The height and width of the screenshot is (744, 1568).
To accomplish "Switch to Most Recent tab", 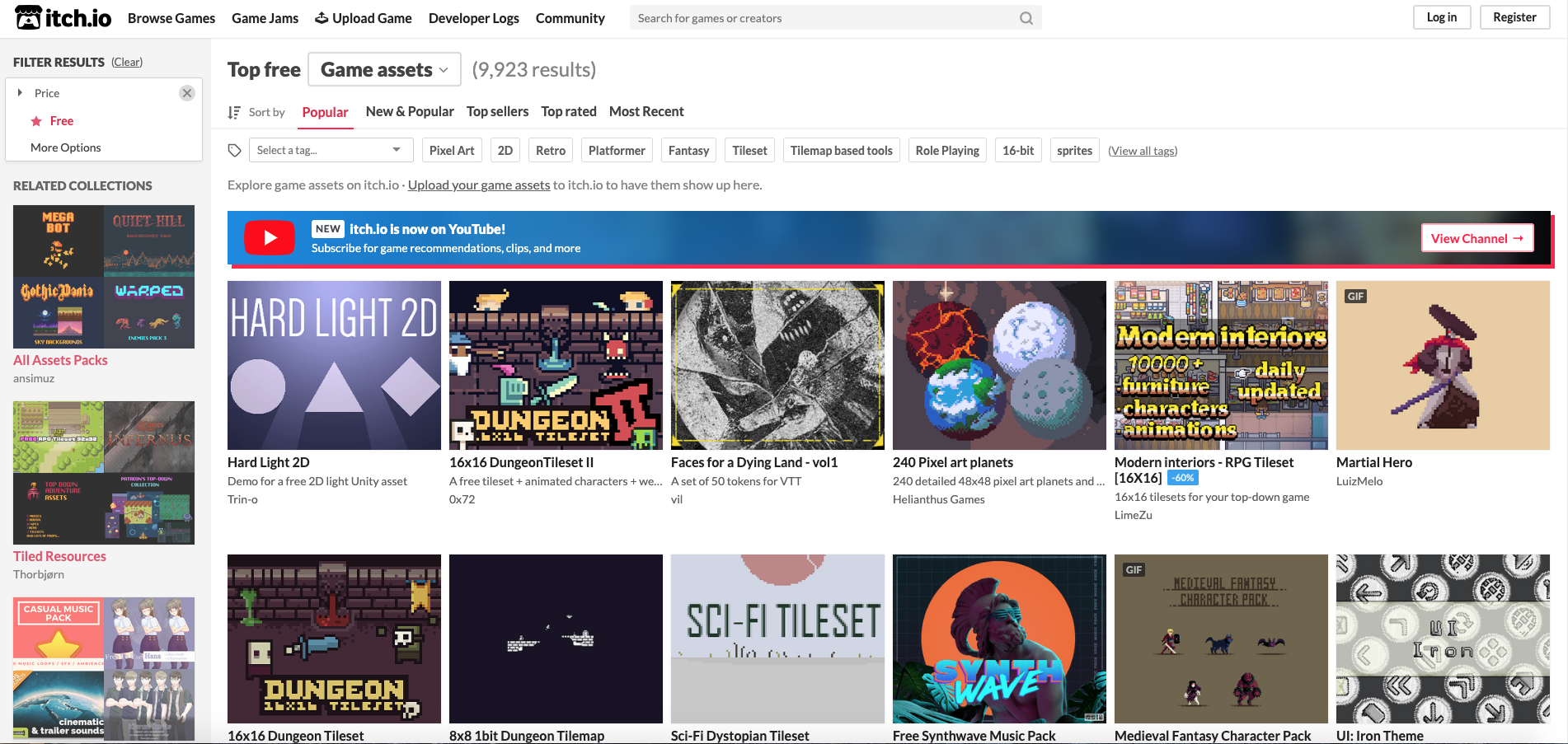I will [x=646, y=111].
